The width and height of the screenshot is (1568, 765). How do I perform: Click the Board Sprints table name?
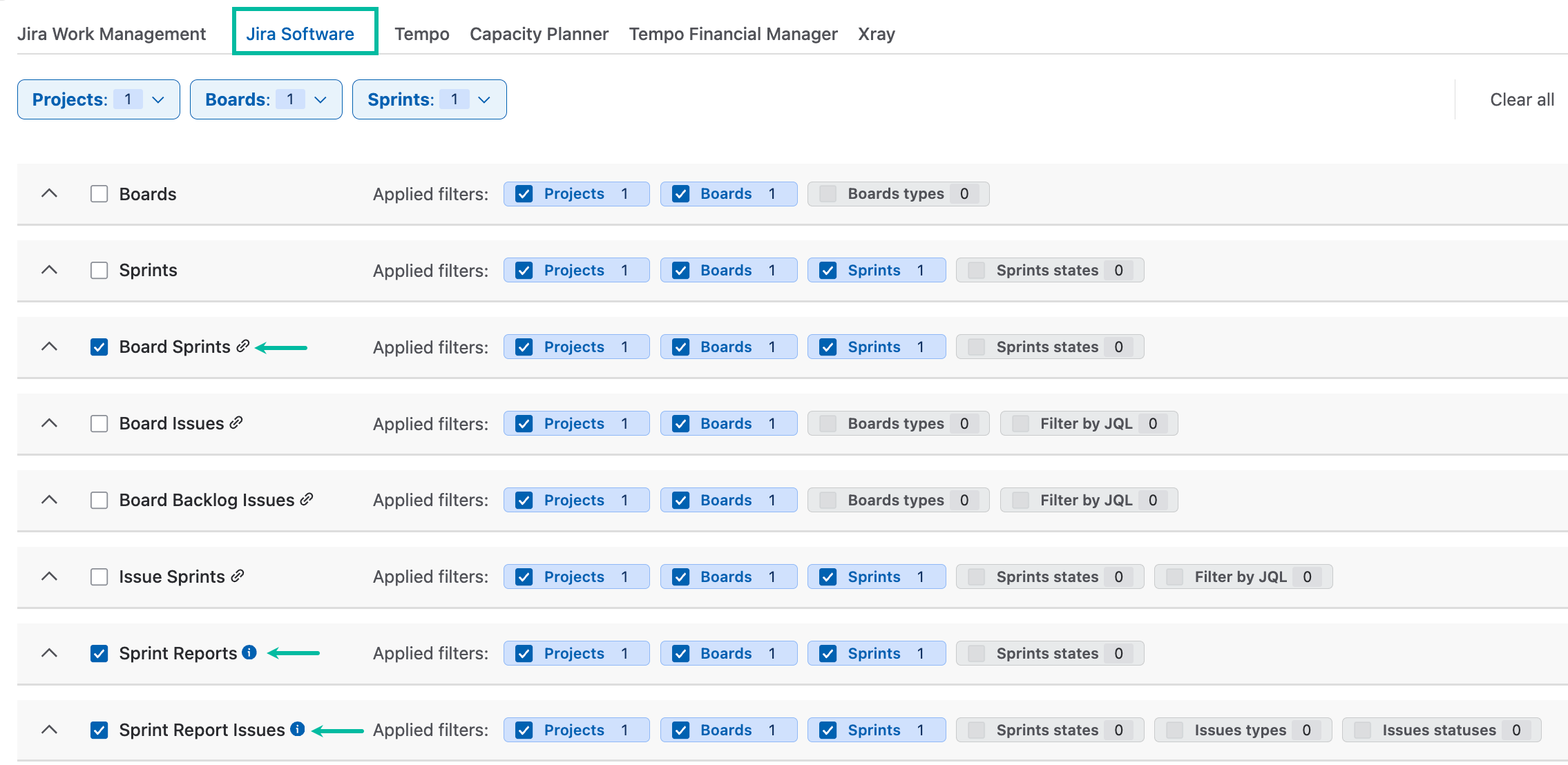(x=175, y=347)
